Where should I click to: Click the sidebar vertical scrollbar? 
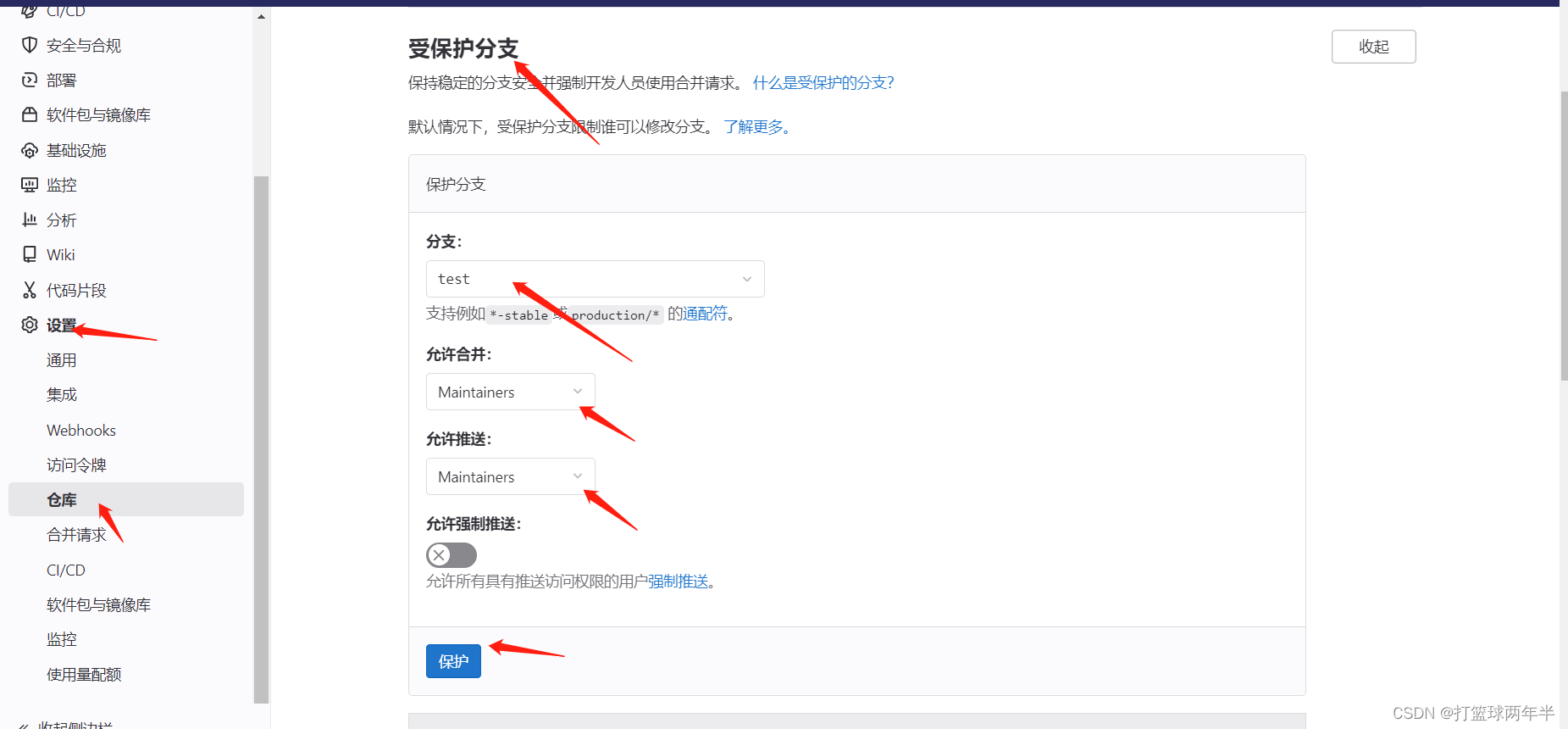[261, 439]
